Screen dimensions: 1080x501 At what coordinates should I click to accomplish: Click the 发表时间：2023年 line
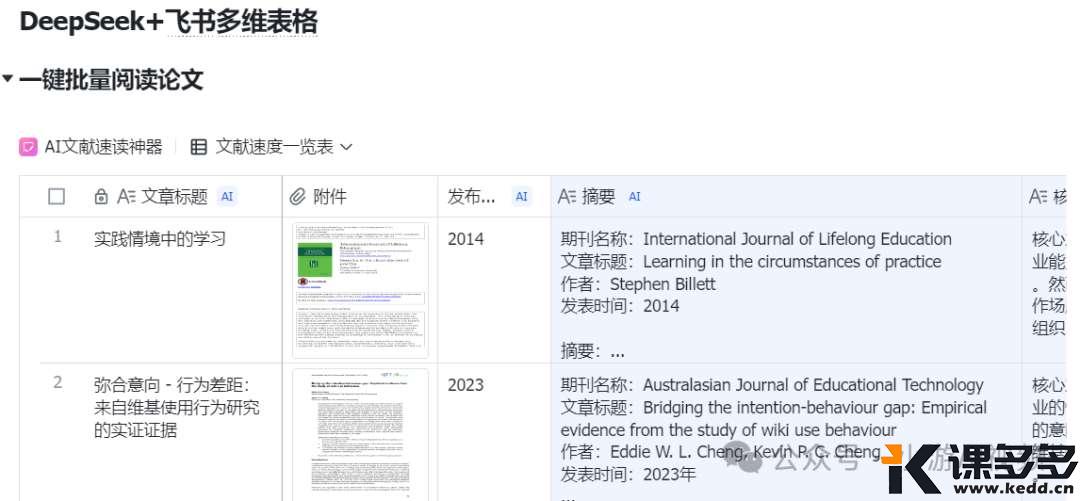click(628, 474)
